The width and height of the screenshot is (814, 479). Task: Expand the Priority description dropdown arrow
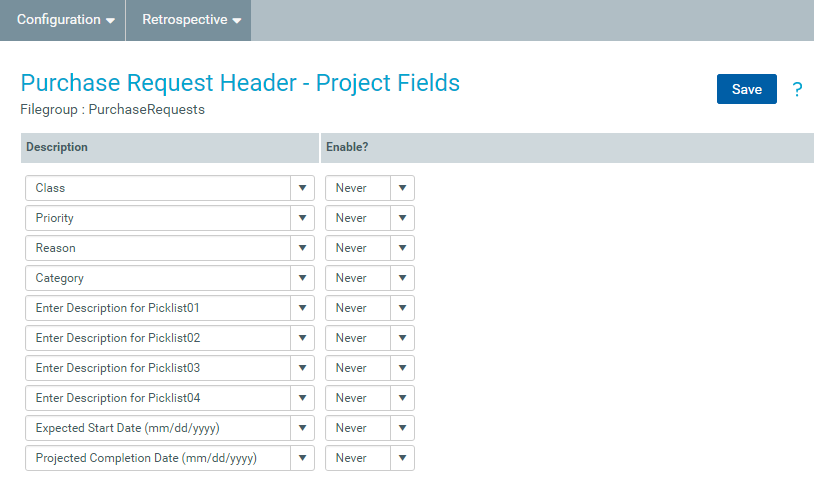coord(302,218)
